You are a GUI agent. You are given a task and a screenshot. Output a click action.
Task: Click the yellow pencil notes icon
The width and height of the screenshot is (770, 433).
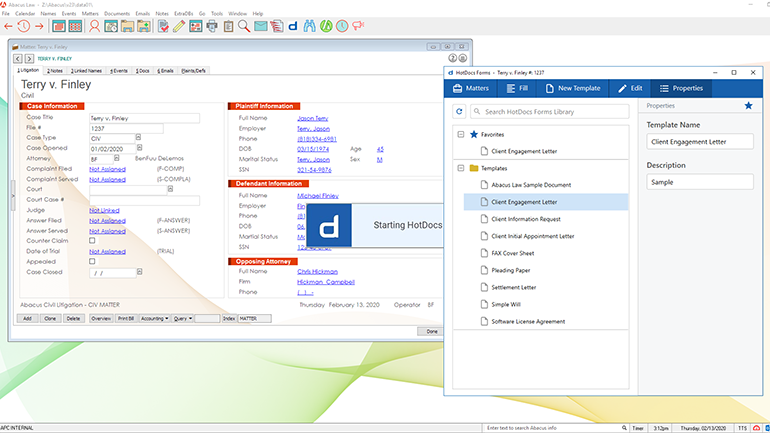click(x=179, y=27)
